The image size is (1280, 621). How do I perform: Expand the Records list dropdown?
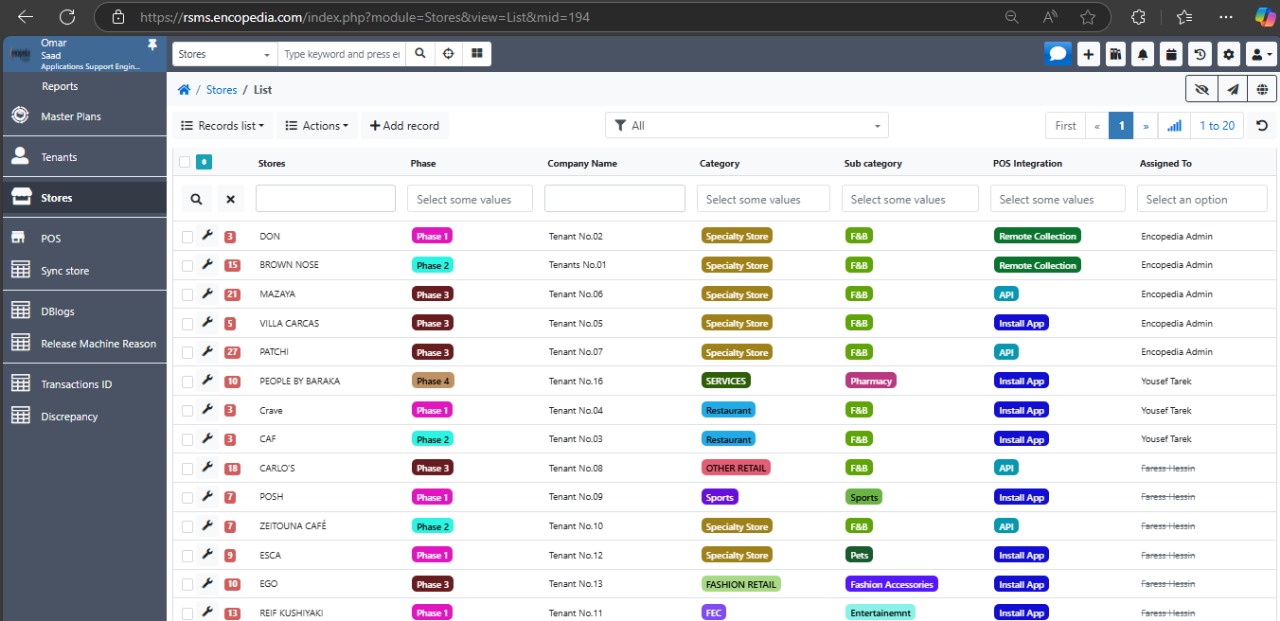point(222,126)
